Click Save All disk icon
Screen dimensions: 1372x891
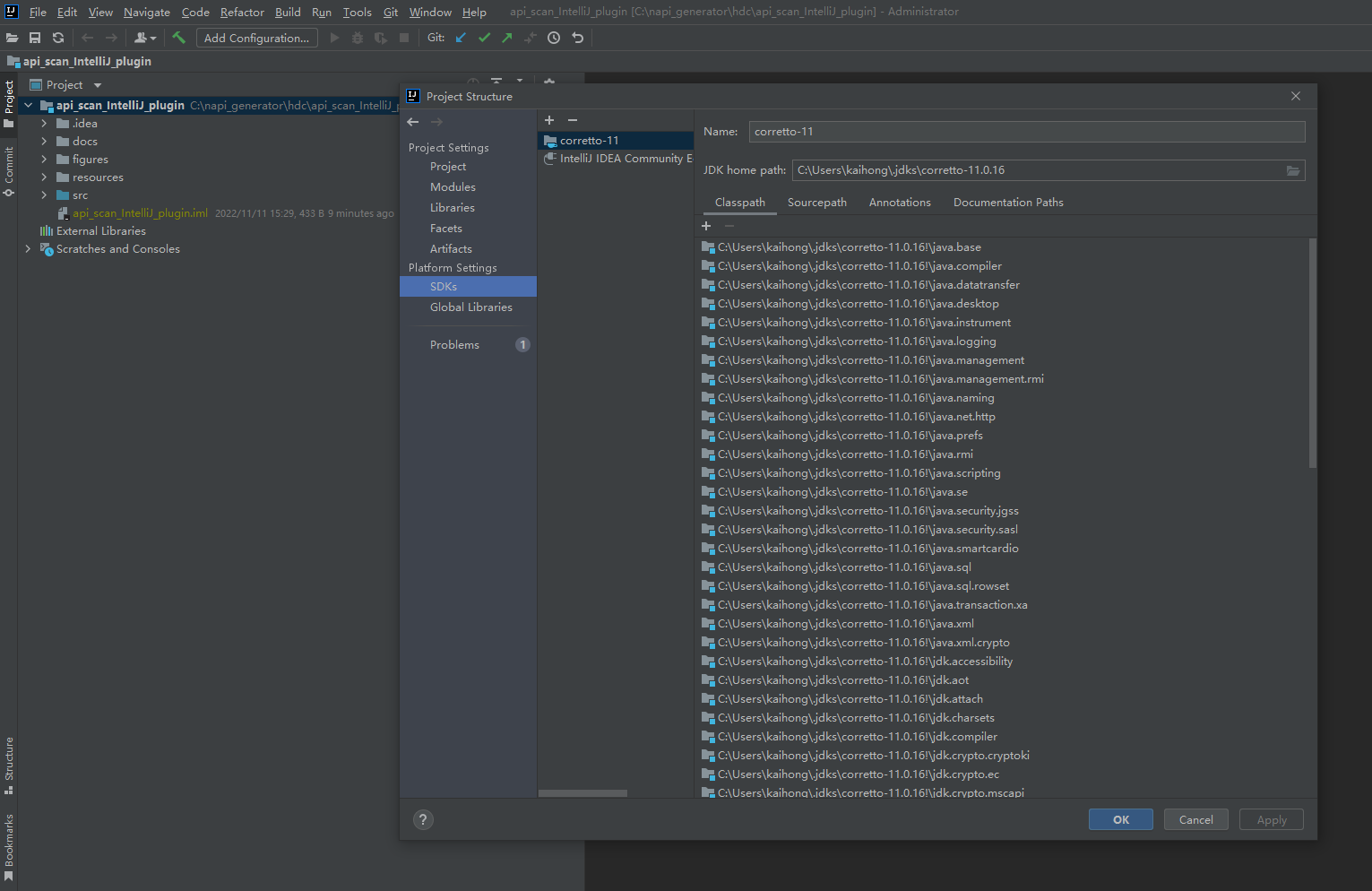click(x=35, y=38)
